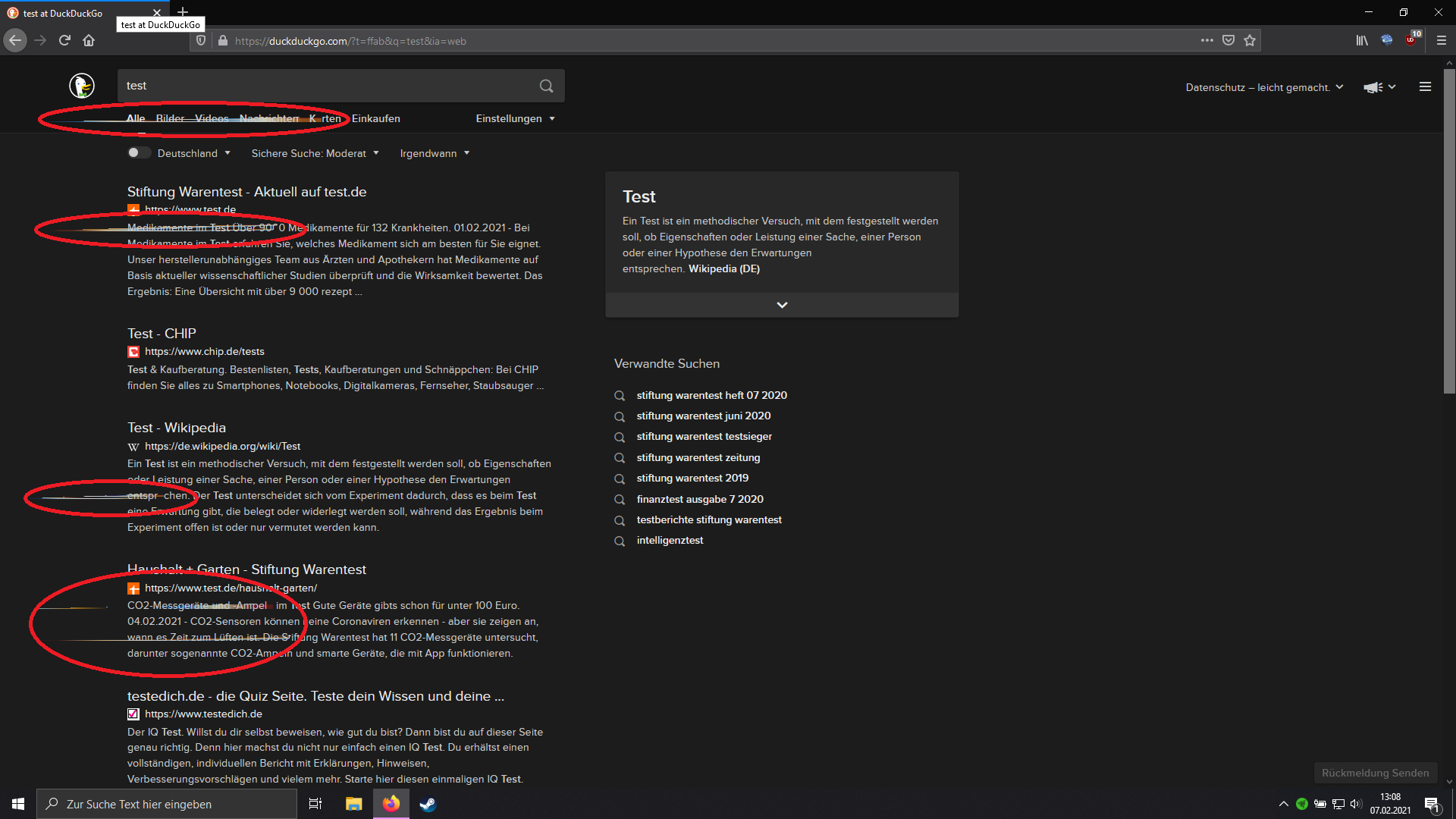Open the tracking protection shield icon
The image size is (1456, 819).
click(201, 41)
